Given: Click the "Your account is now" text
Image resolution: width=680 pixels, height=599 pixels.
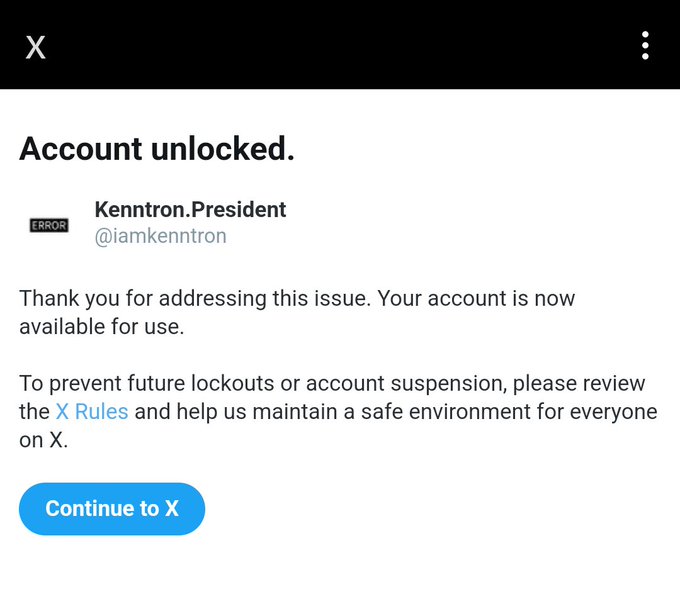Looking at the screenshot, I should [480, 299].
